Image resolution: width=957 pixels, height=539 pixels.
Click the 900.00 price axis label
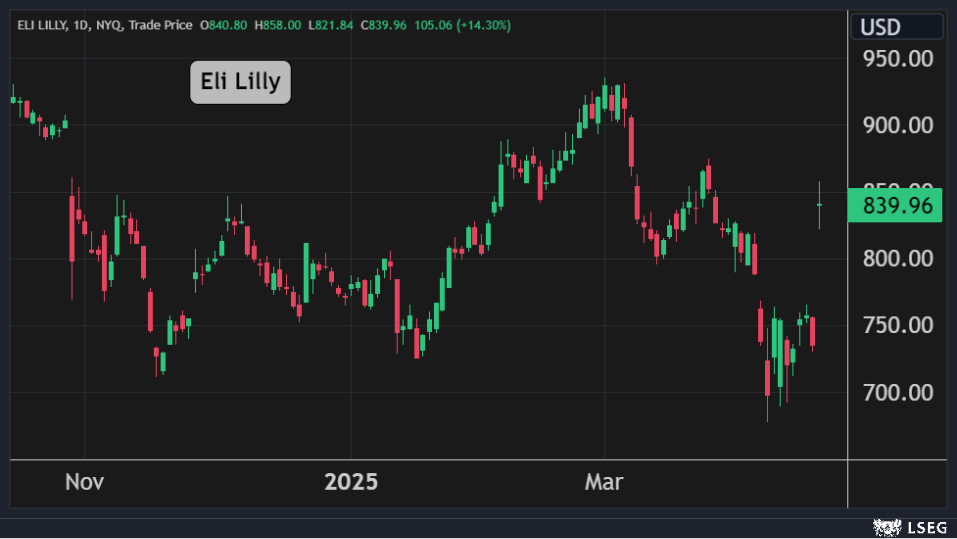point(898,126)
